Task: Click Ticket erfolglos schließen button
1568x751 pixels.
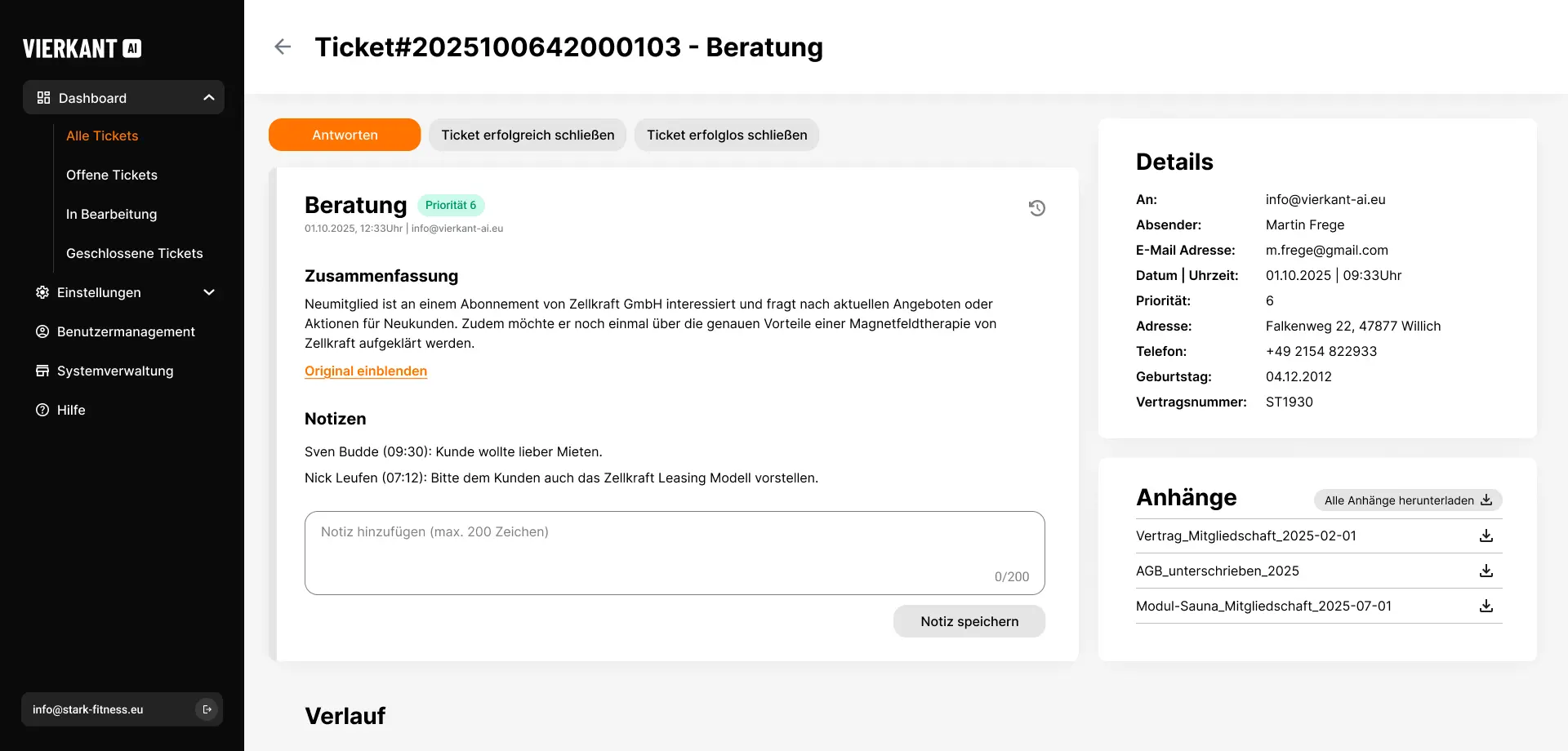Action: point(727,135)
